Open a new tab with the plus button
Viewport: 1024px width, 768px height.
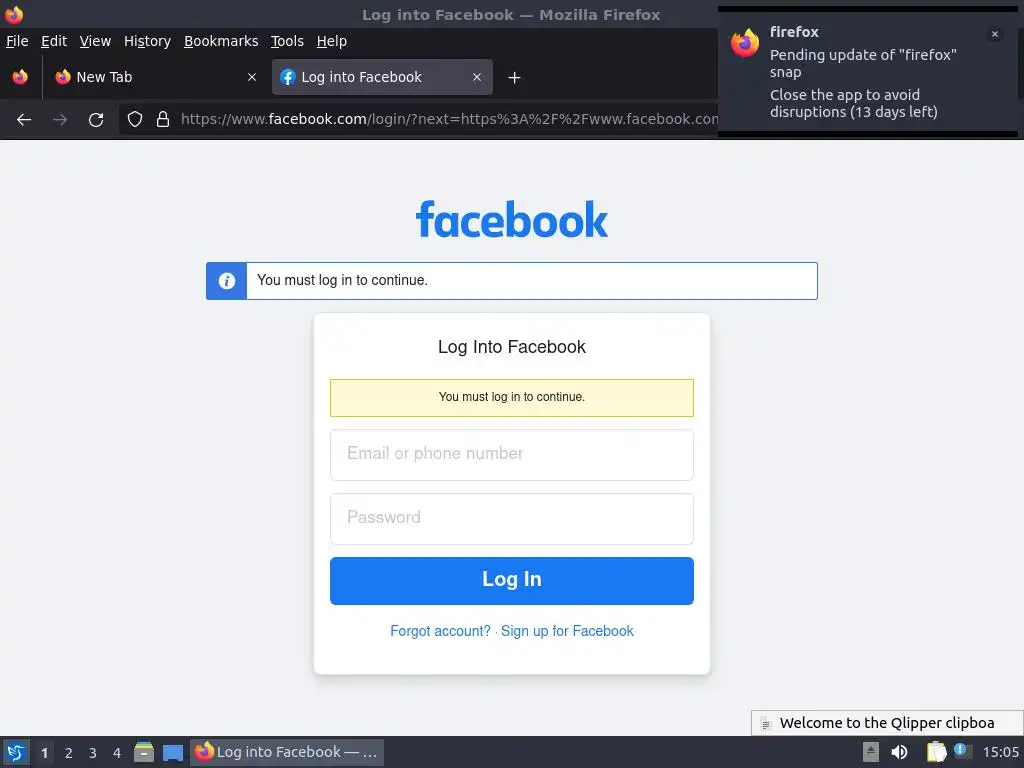pos(515,78)
